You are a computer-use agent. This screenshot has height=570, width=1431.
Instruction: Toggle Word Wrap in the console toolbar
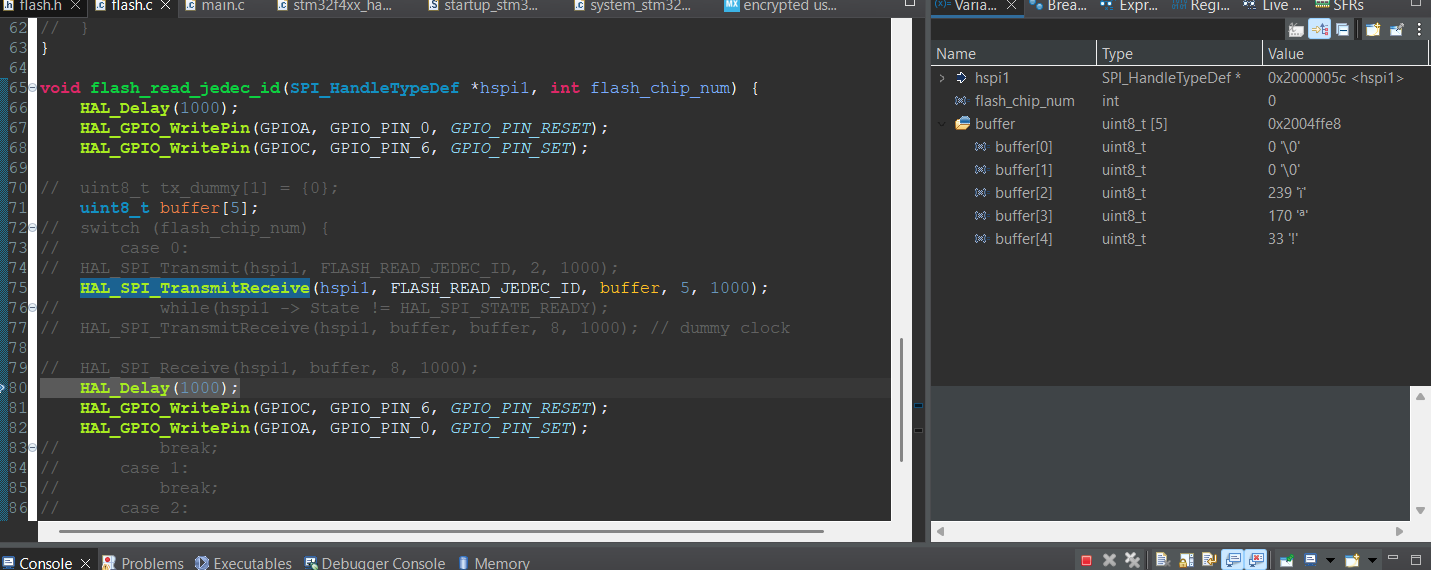pos(1209,560)
